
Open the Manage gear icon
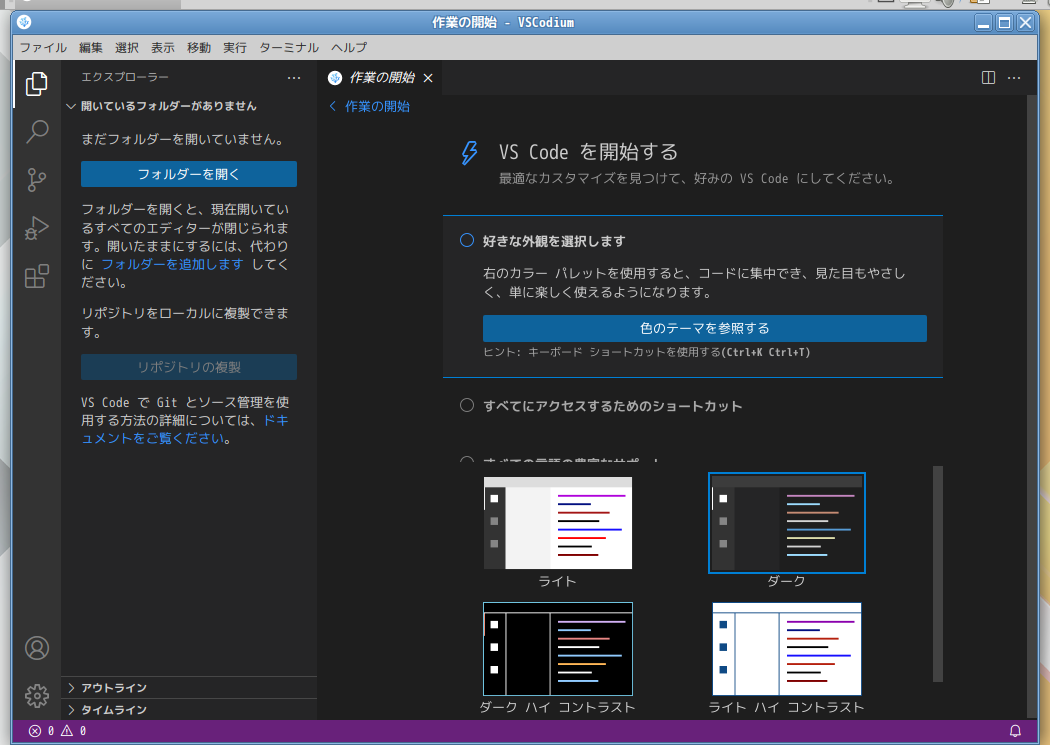pos(37,695)
